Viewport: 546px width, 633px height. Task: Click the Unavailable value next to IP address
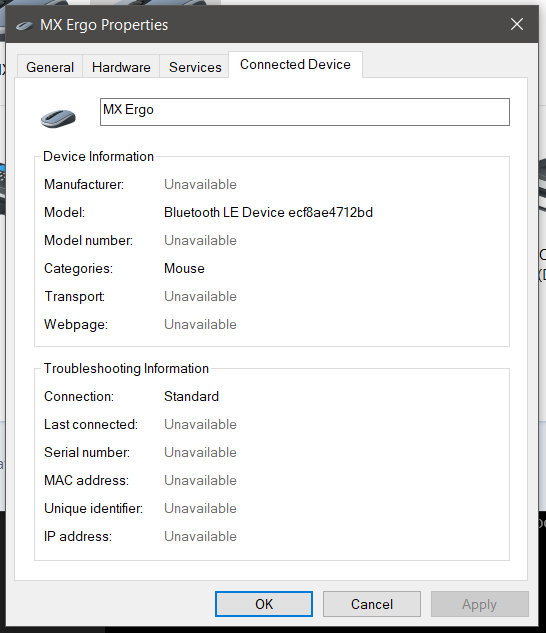[200, 537]
